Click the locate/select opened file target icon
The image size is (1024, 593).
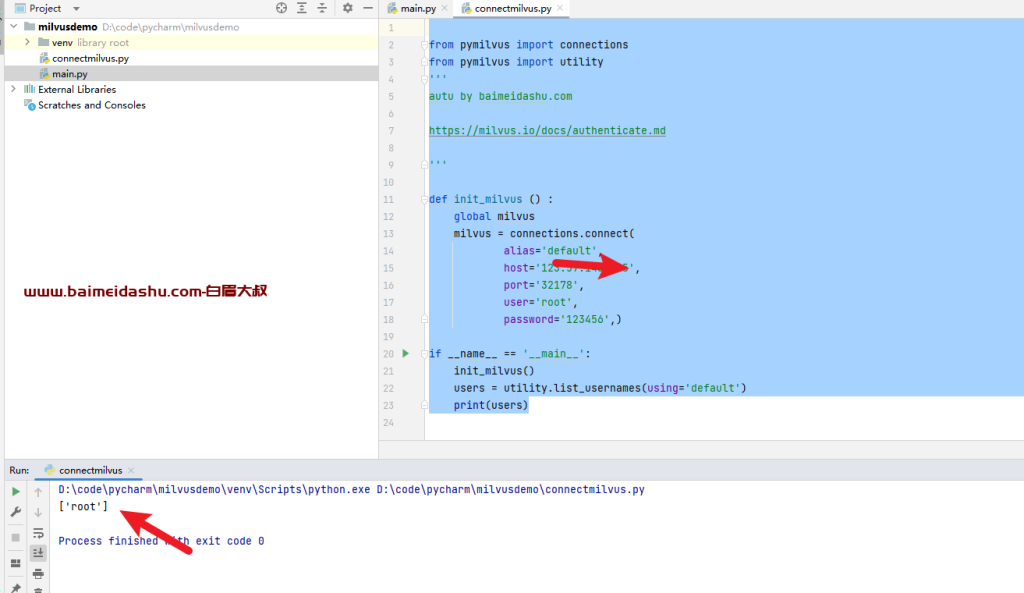[281, 8]
